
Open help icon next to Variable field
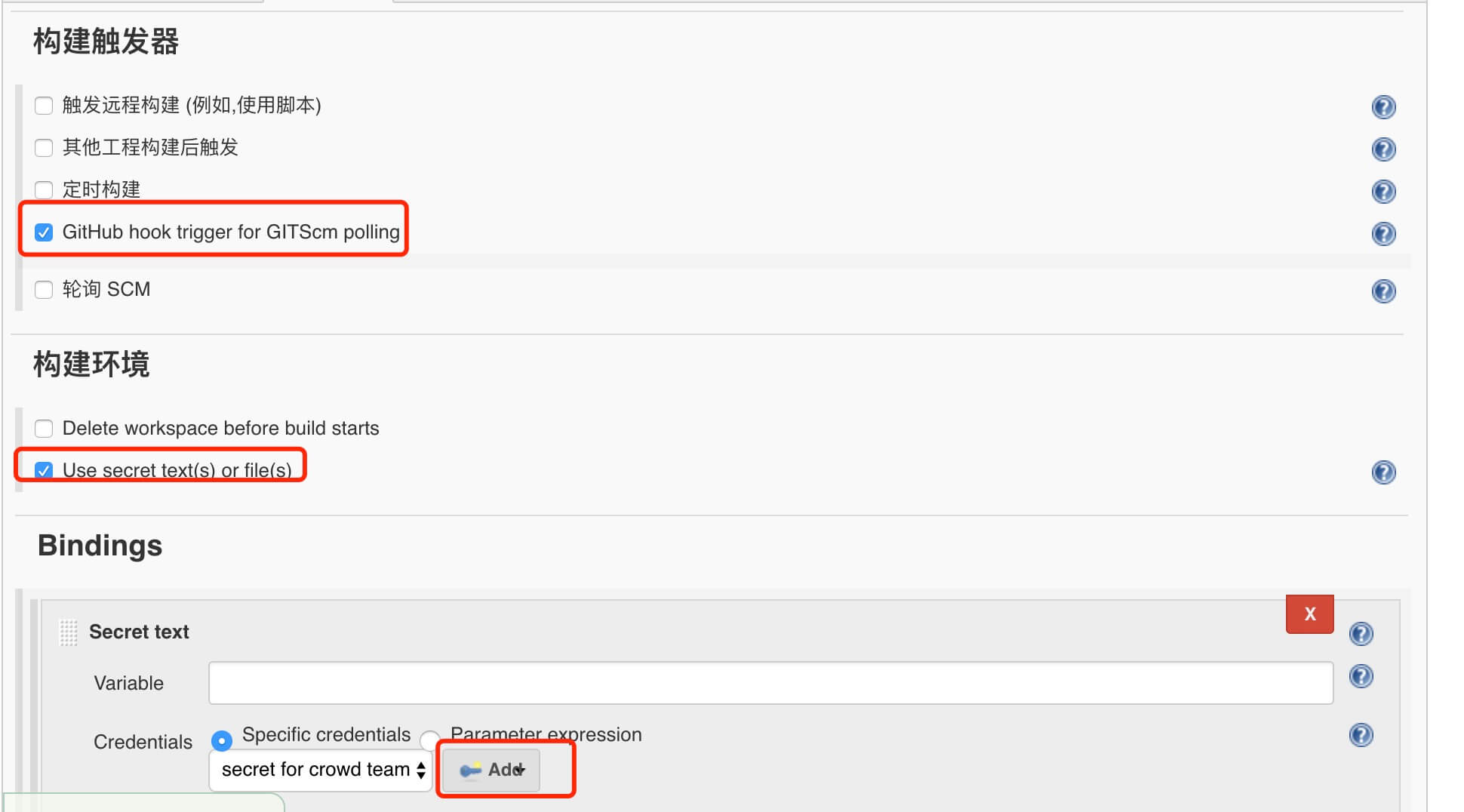(x=1360, y=676)
